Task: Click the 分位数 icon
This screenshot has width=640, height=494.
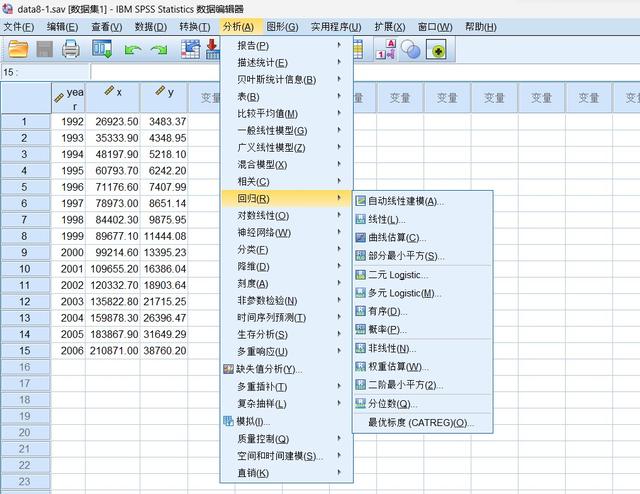Action: point(360,403)
